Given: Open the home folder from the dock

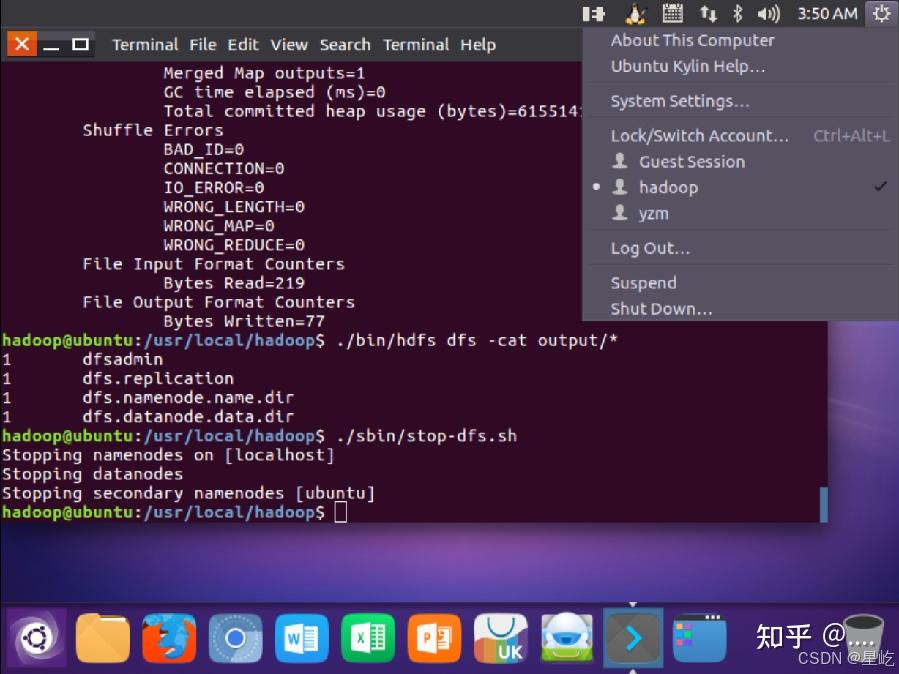Looking at the screenshot, I should [102, 637].
